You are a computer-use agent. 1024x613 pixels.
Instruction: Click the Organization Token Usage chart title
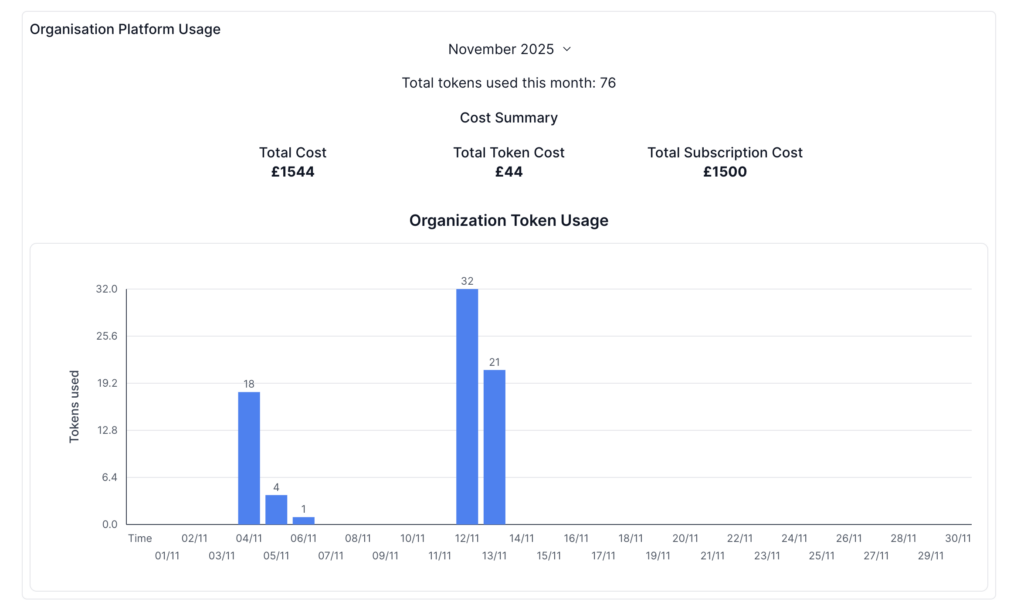click(508, 220)
